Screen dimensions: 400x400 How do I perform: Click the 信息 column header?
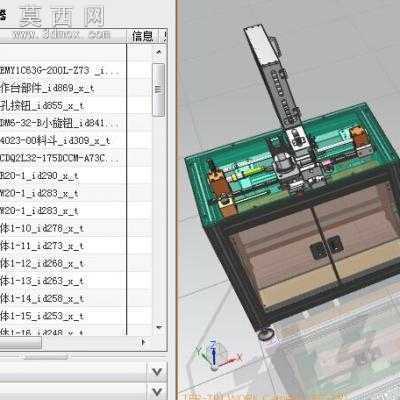point(143,36)
